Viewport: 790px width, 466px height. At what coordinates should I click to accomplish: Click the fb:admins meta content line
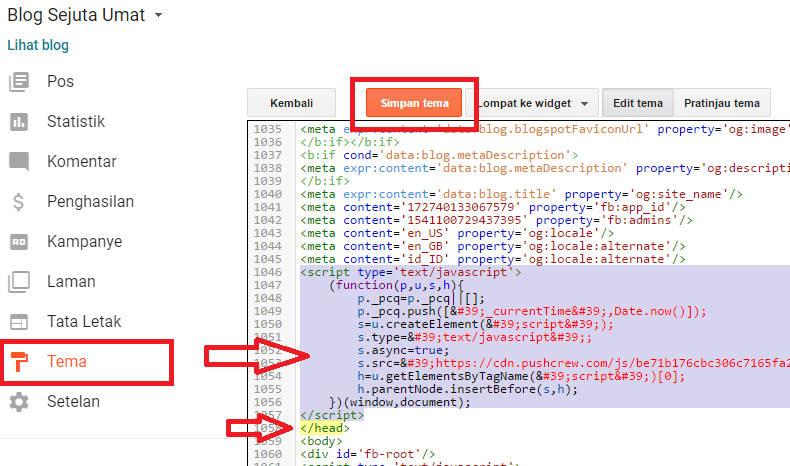(x=496, y=221)
